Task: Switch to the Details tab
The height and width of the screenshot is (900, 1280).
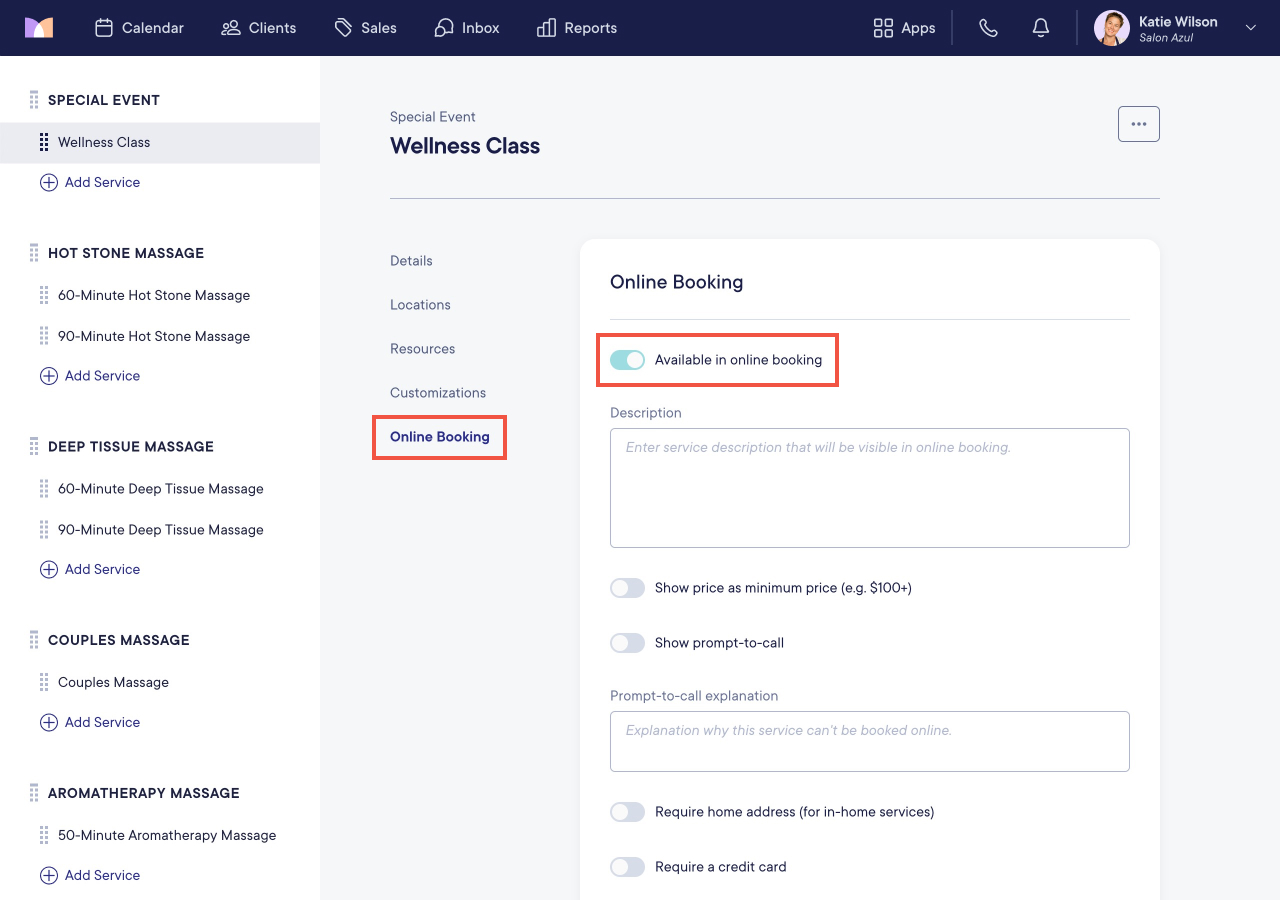Action: pos(411,261)
